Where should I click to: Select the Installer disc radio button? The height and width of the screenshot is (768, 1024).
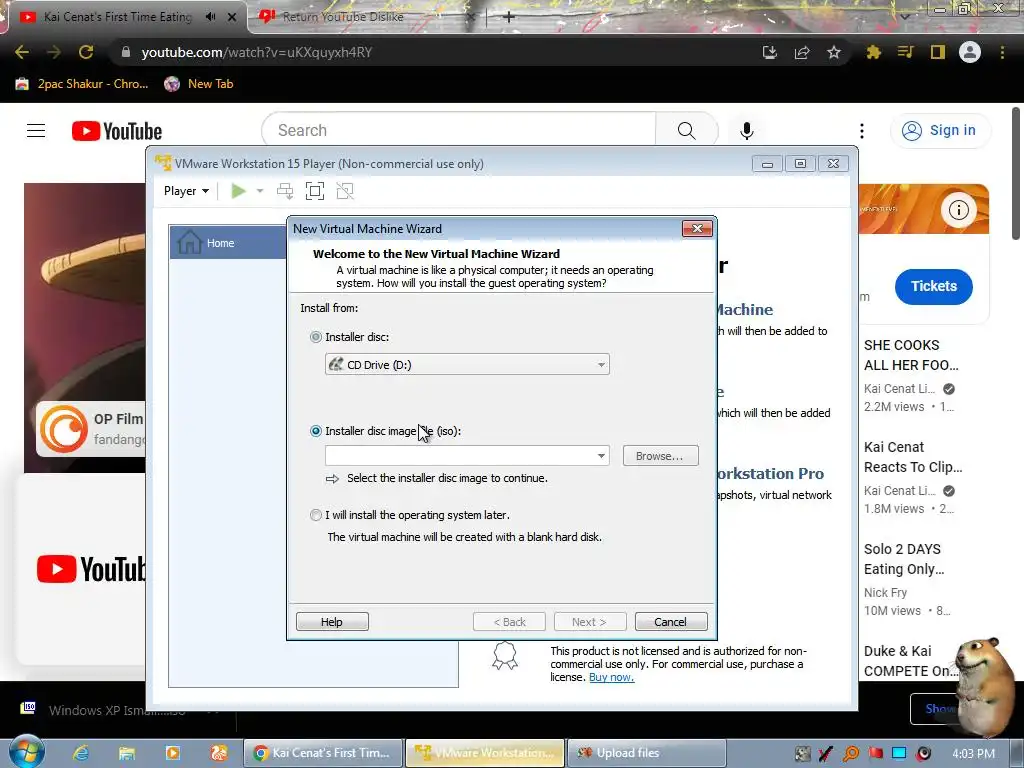click(x=316, y=337)
